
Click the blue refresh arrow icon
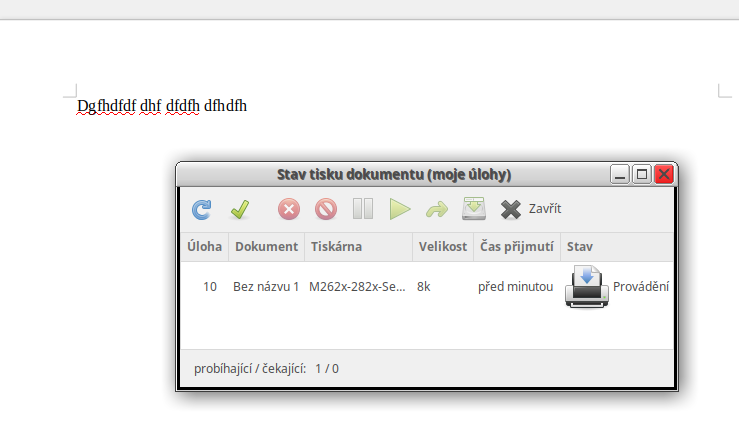point(201,209)
